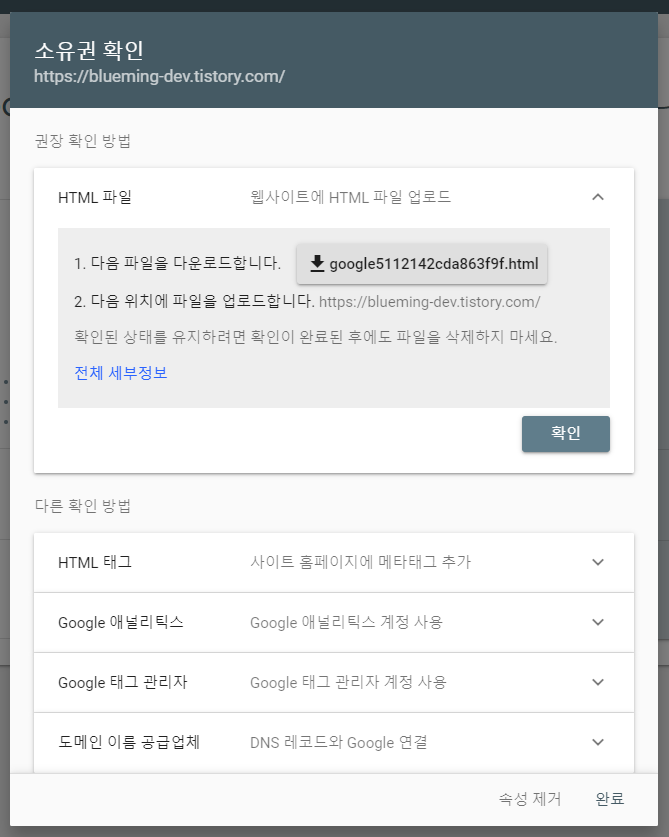
Task: Click the step 1 download instruction text
Action: 177,263
